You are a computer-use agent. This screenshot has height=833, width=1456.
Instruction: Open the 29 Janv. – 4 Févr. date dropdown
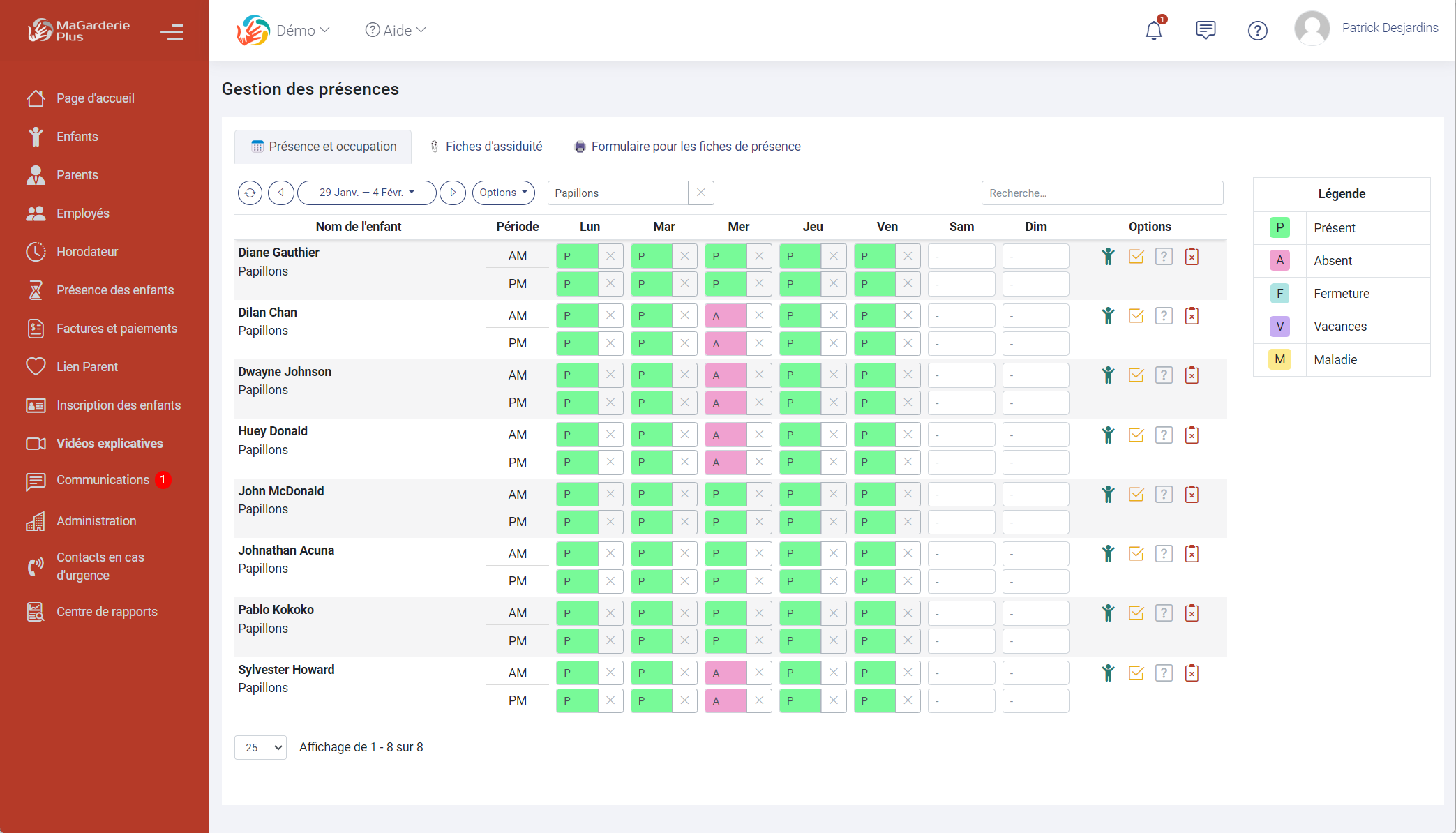click(367, 193)
